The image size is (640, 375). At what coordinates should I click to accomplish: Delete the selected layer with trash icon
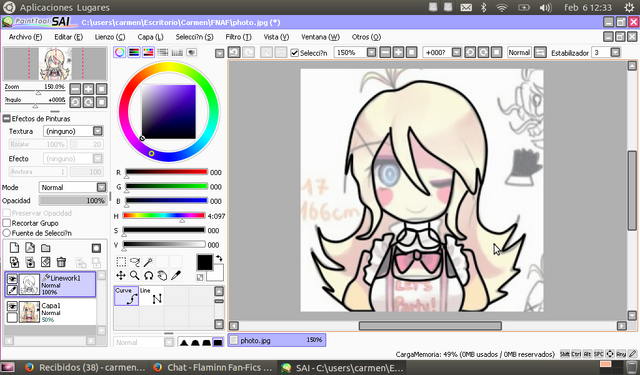coord(61,262)
